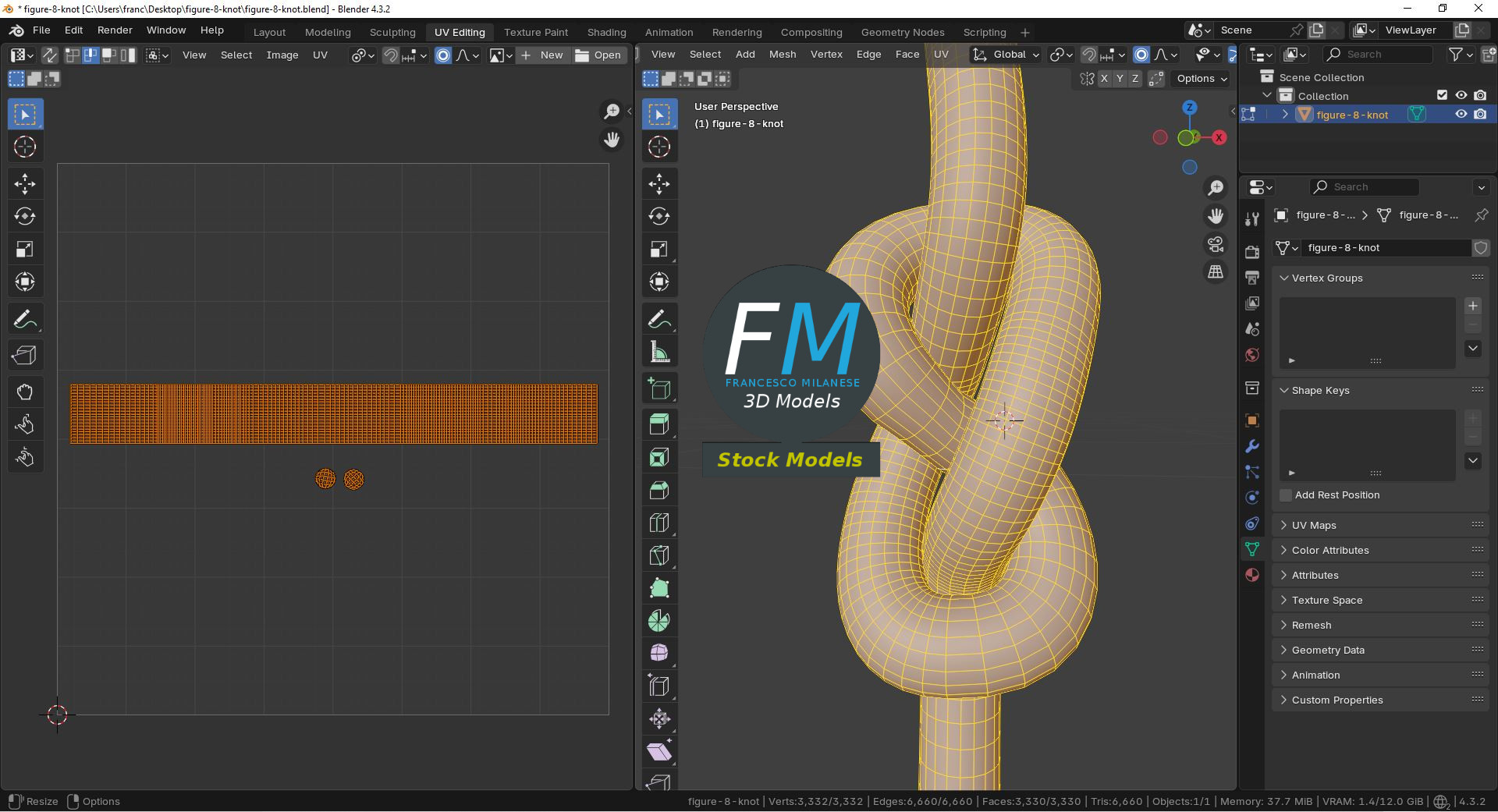1498x812 pixels.
Task: Expand the Geometry Data panel
Action: pyautogui.click(x=1327, y=650)
